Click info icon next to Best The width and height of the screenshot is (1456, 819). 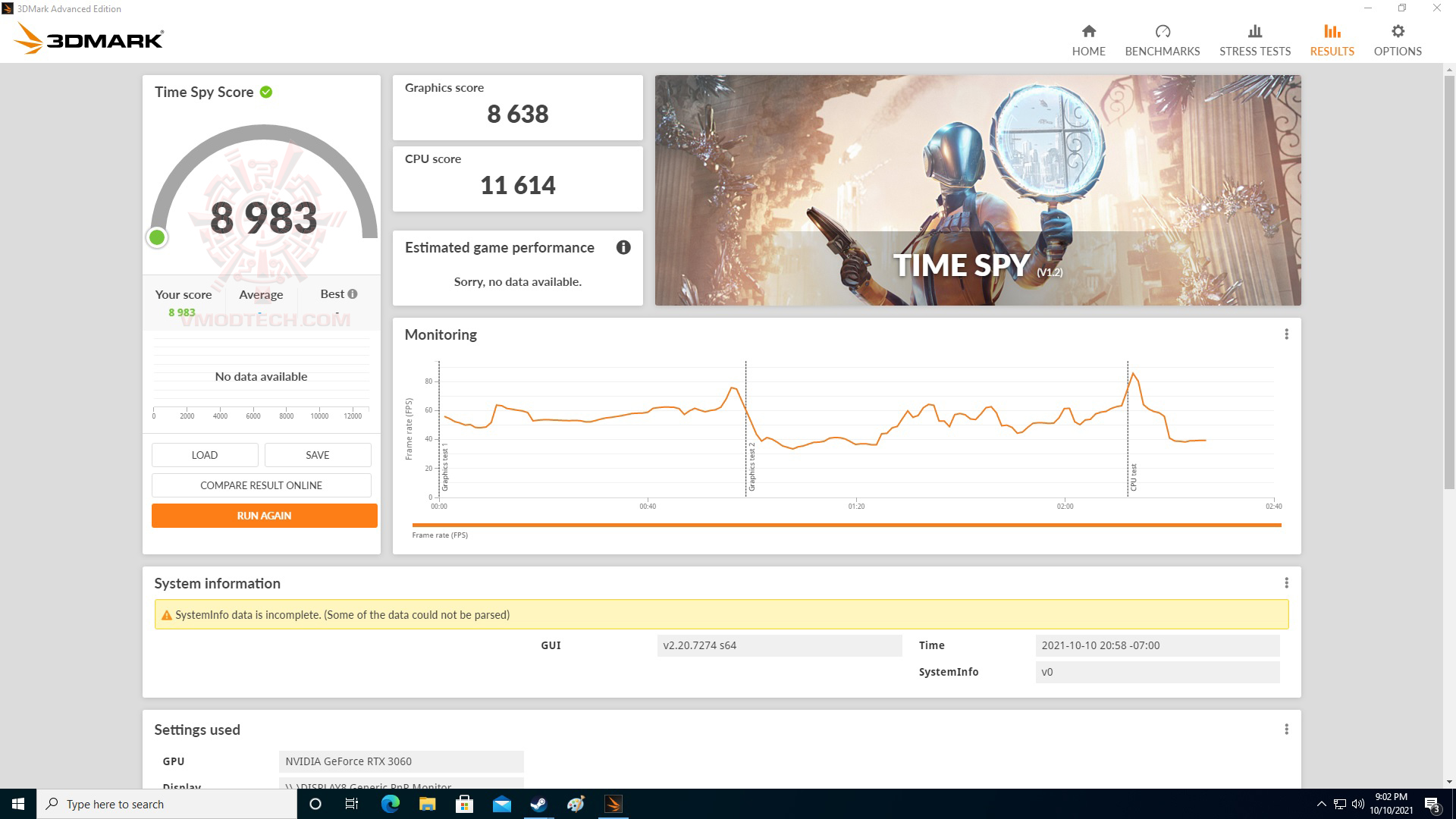pyautogui.click(x=353, y=294)
